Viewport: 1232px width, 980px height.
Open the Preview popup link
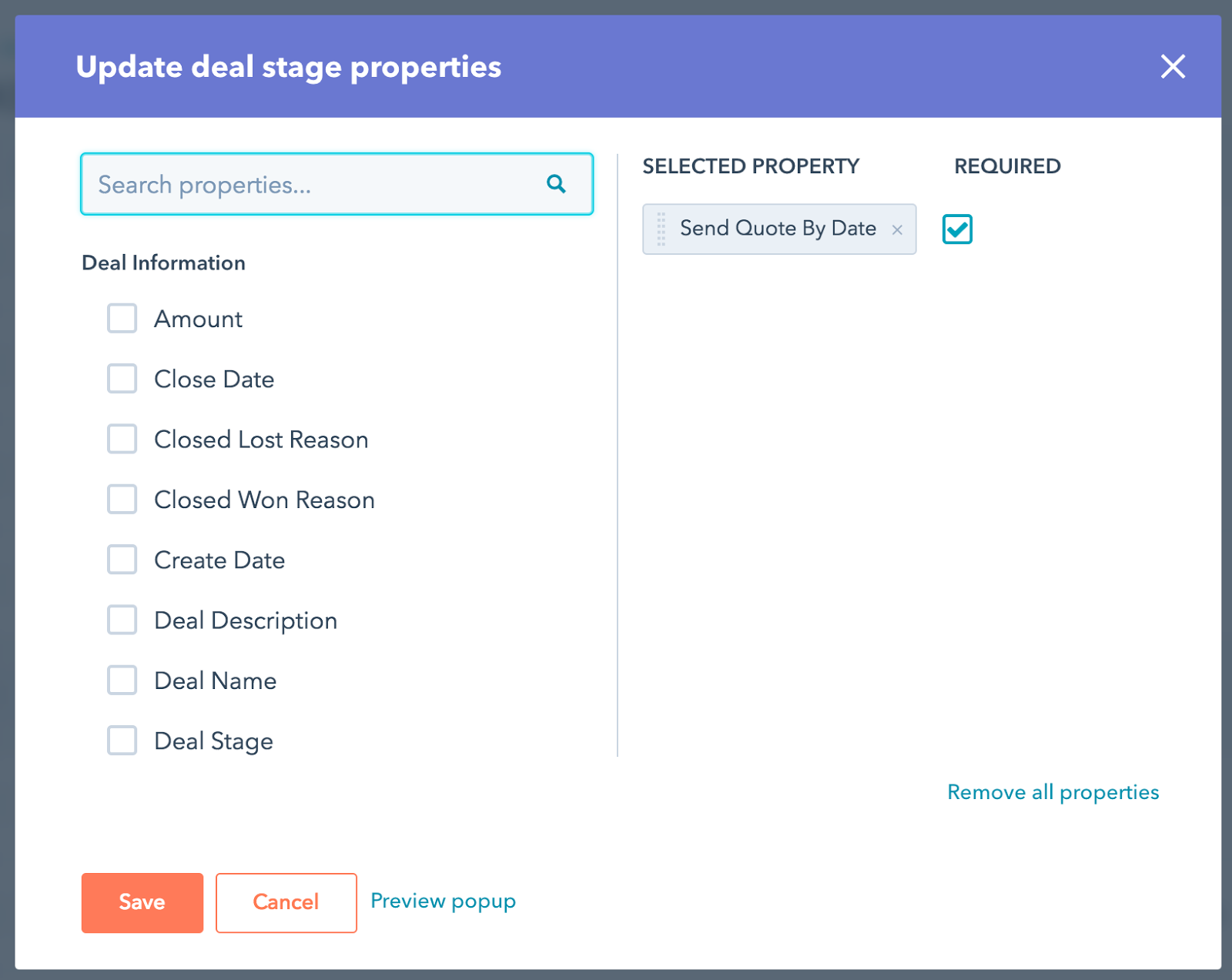[x=442, y=901]
